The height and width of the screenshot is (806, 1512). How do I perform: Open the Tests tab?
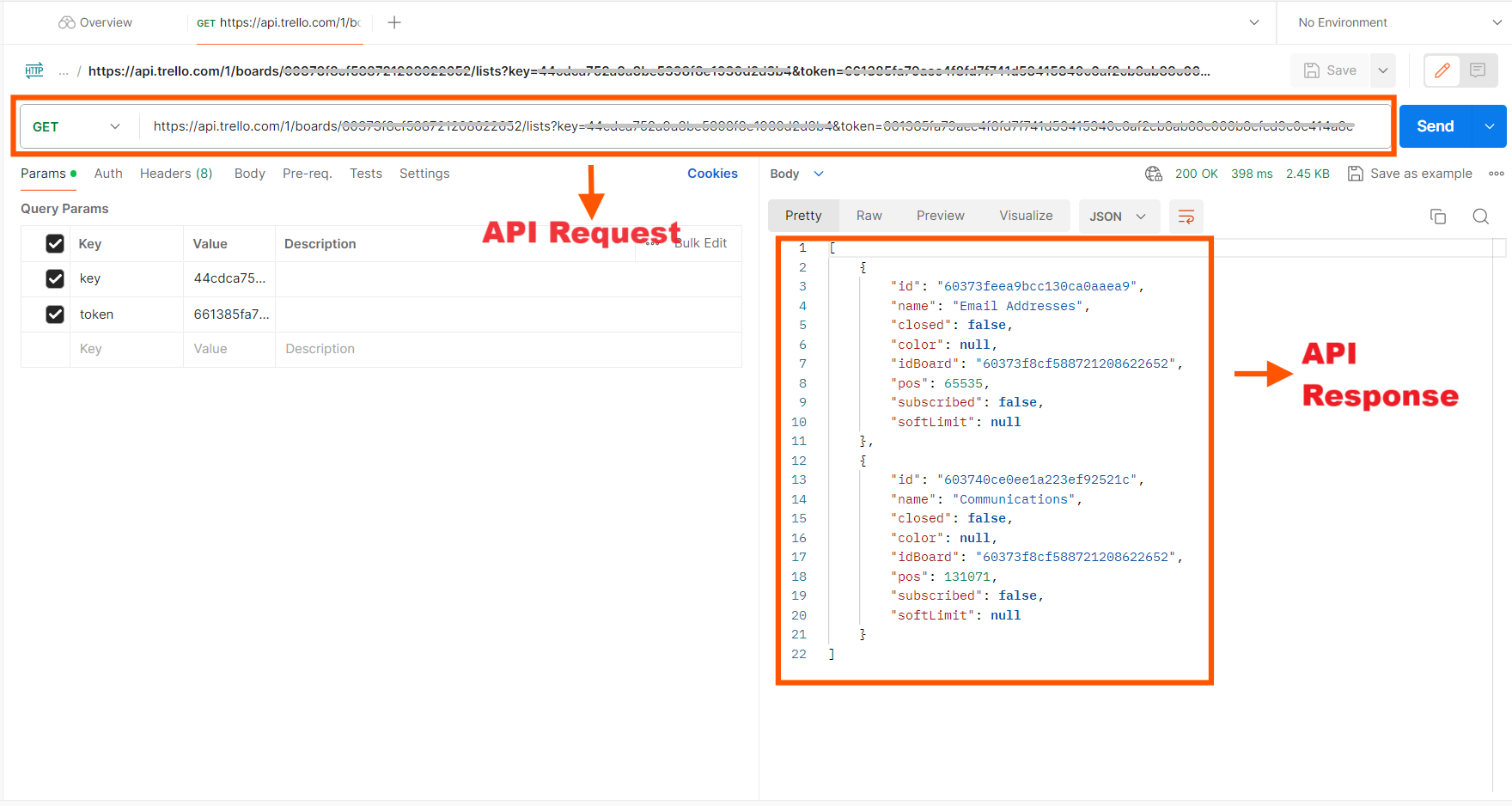(365, 173)
